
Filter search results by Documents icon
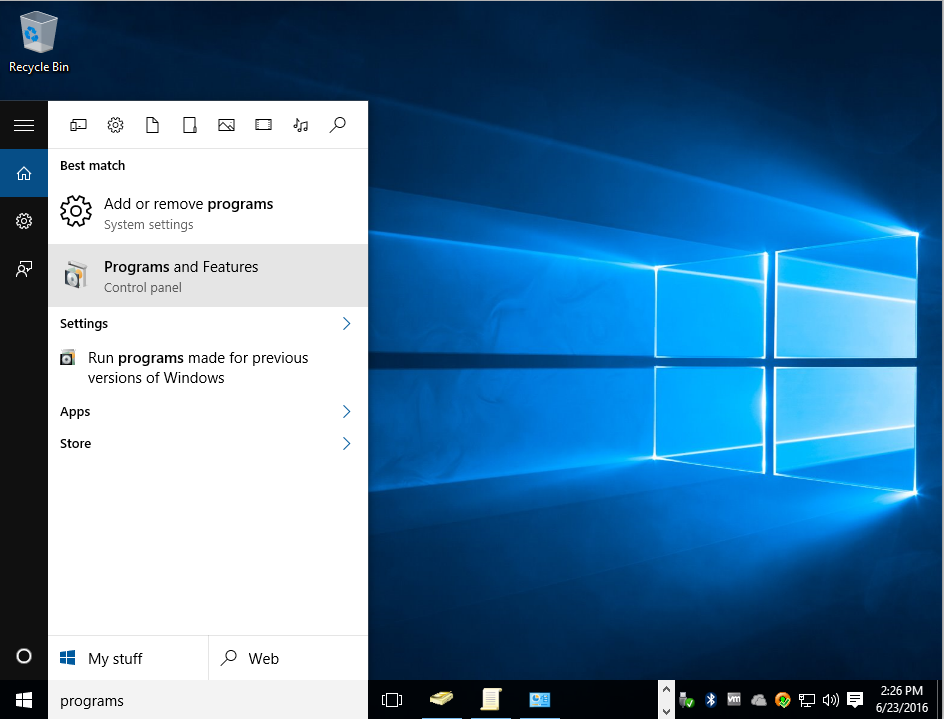[x=152, y=125]
